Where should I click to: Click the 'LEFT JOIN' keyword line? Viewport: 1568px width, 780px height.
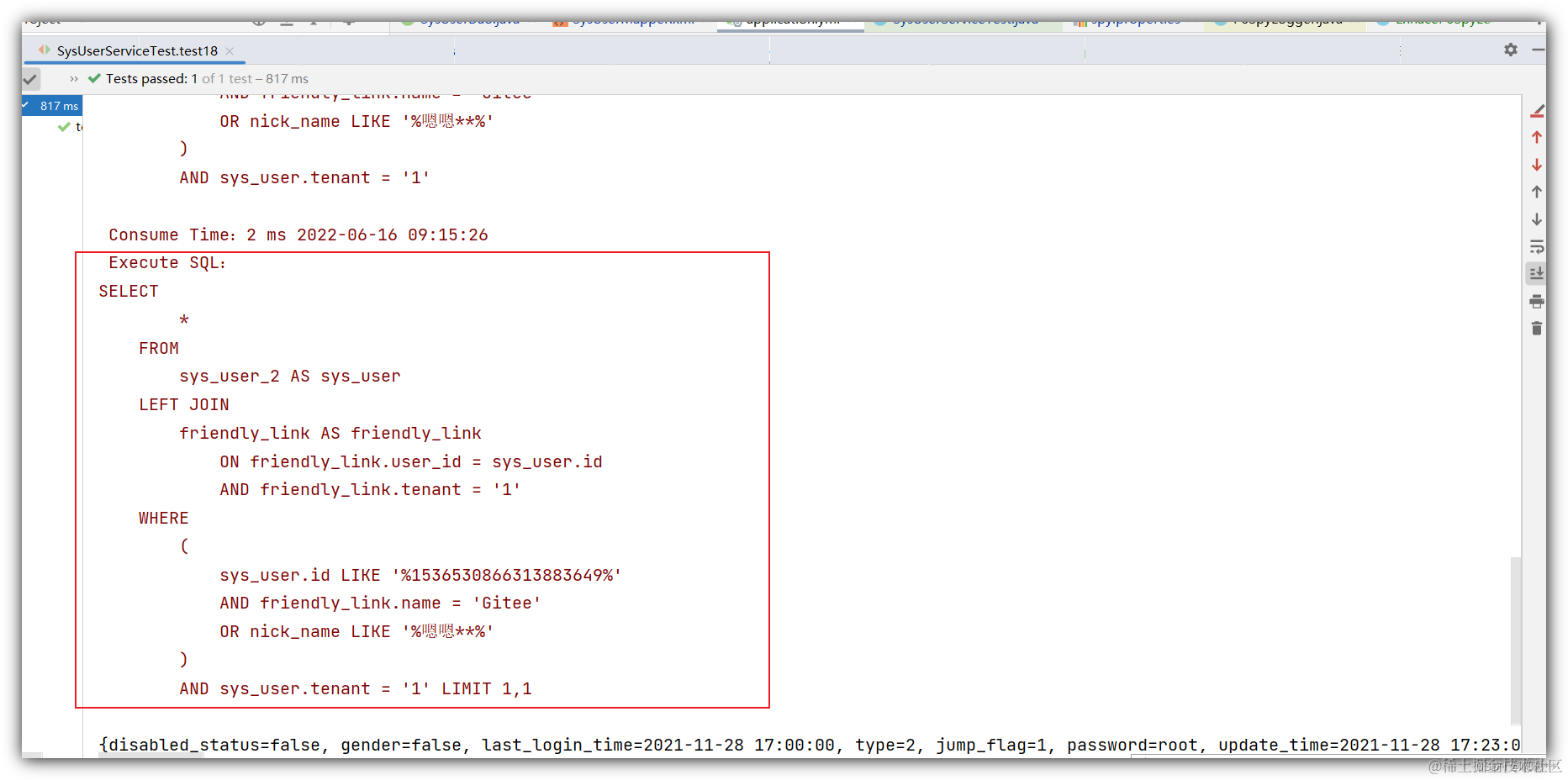[x=184, y=405]
